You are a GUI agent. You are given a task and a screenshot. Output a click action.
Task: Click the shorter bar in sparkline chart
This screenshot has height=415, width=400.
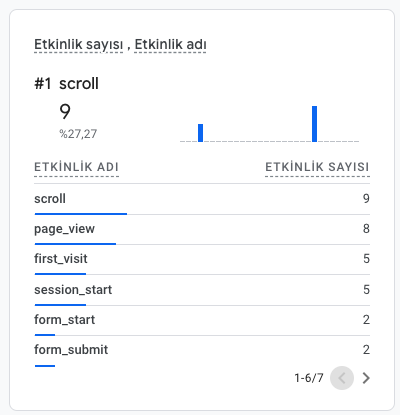(x=200, y=133)
